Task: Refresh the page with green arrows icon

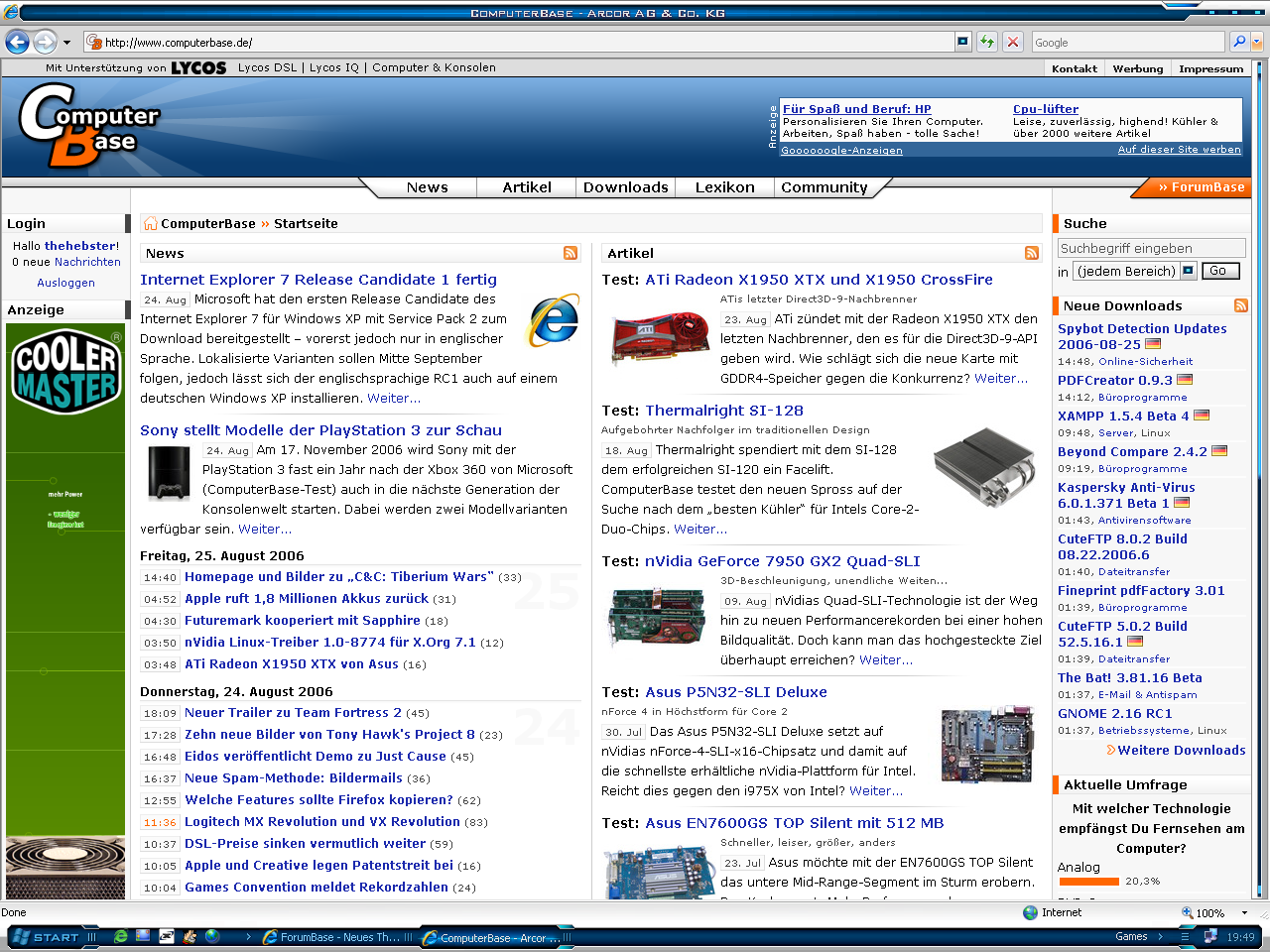Action: click(987, 42)
